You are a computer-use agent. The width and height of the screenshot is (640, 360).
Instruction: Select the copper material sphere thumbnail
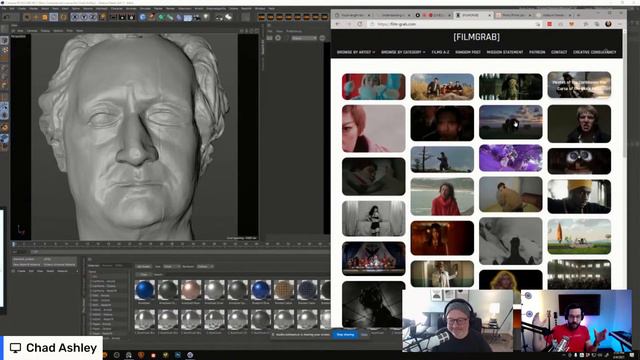tap(191, 290)
